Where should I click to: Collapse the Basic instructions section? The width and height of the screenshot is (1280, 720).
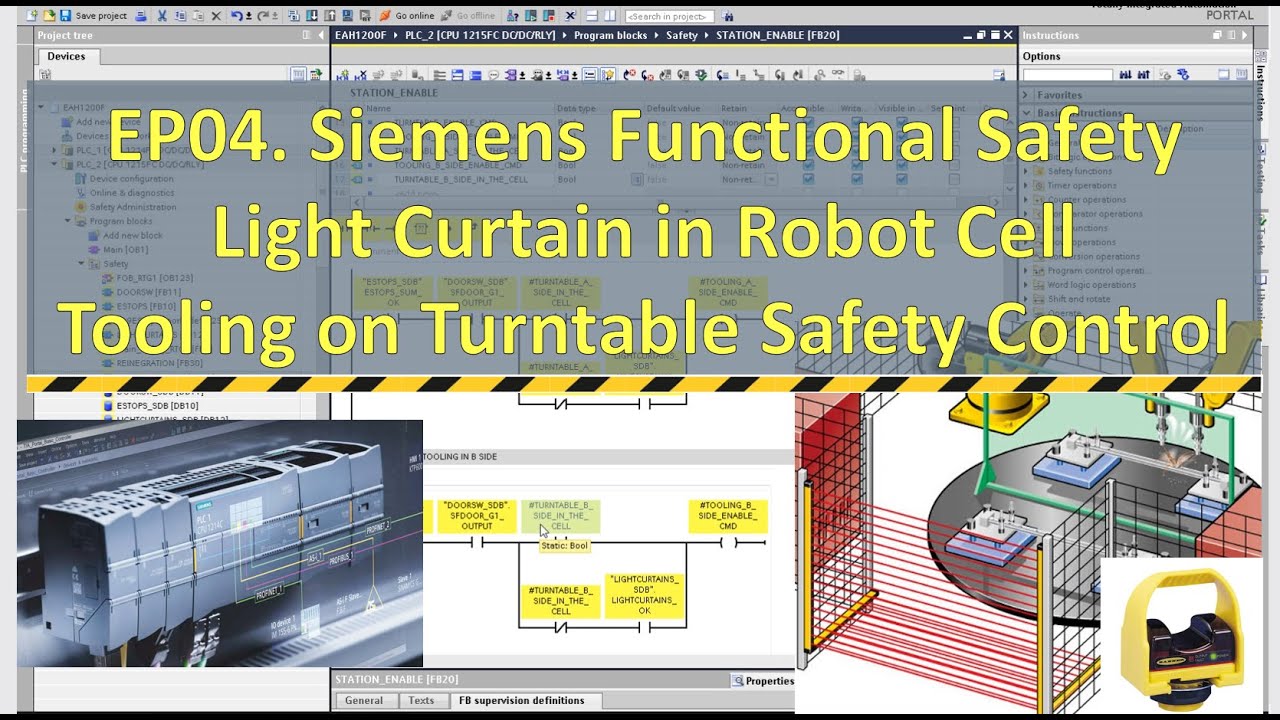pos(1027,113)
